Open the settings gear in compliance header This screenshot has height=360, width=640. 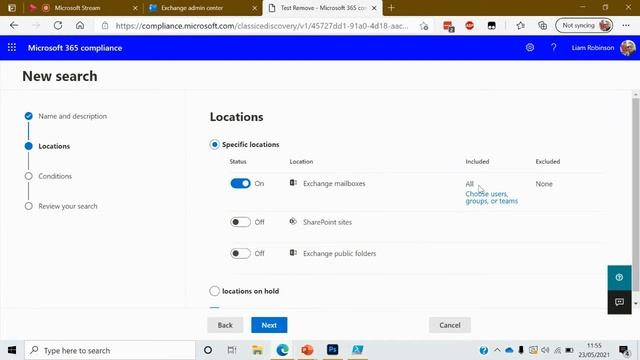[x=530, y=48]
